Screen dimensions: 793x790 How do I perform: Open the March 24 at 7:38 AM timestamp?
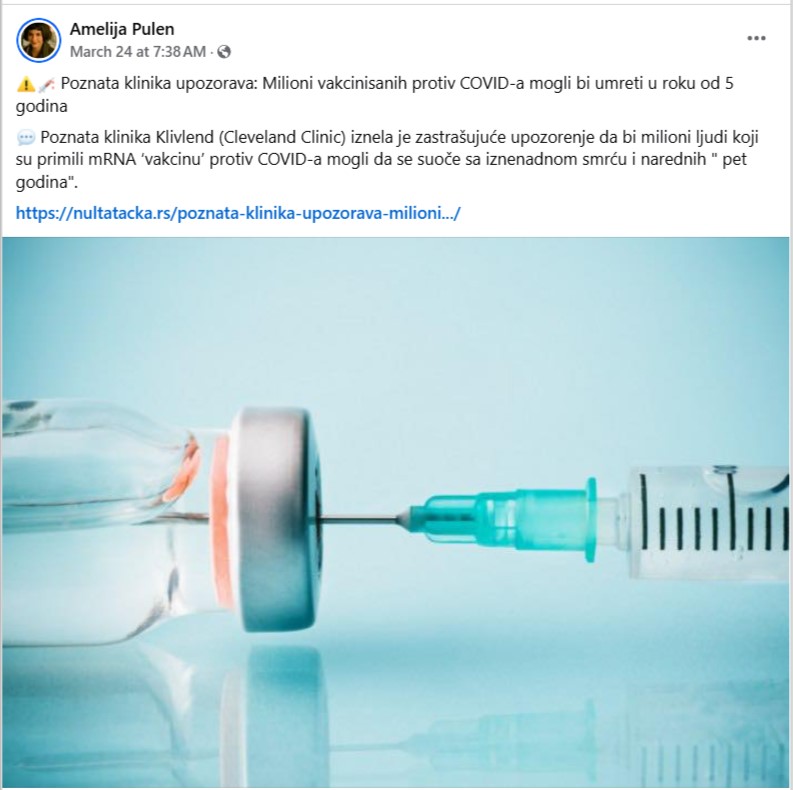138,52
